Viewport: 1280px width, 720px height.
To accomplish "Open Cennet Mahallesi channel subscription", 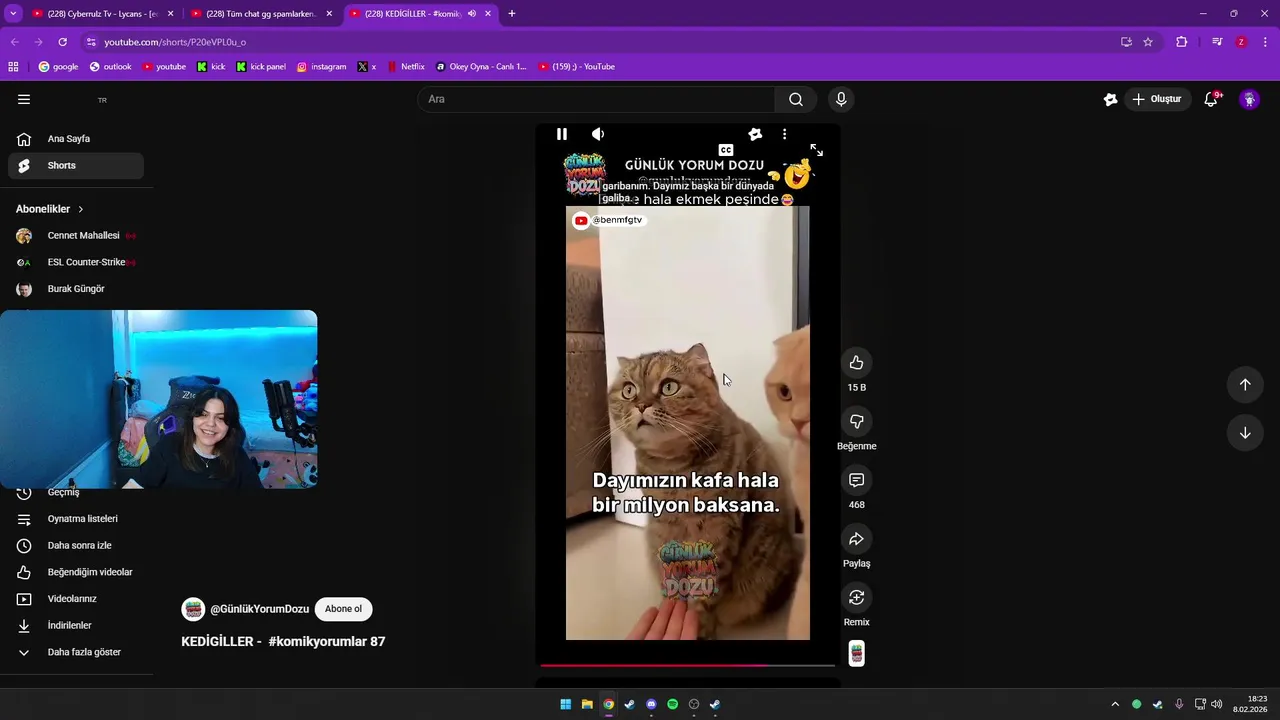I will click(76, 236).
